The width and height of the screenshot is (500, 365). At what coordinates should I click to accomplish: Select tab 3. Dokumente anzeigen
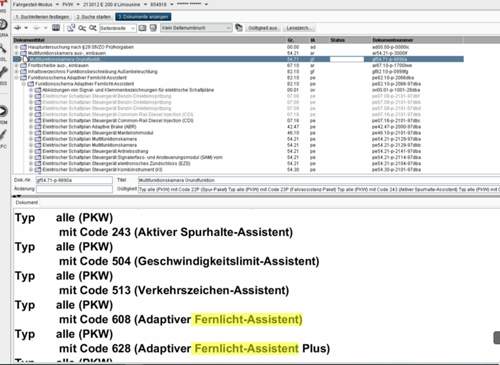point(143,17)
